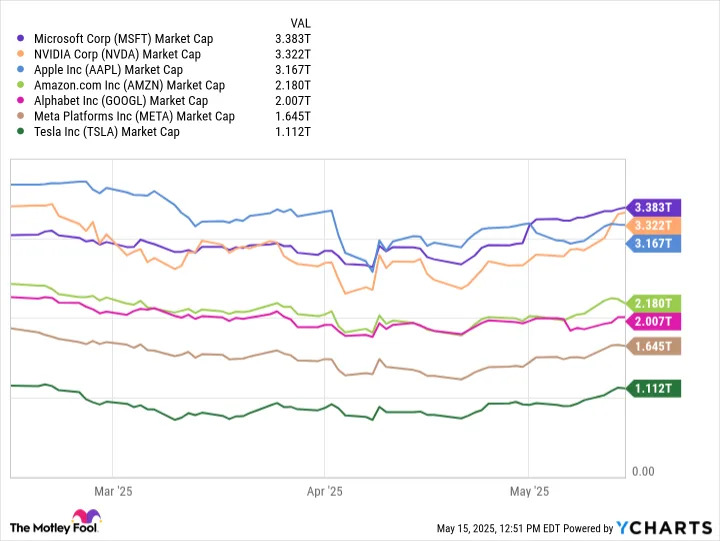Click the May 15, 2025 timestamp text
Viewport: 720px width, 541px height.
498,529
